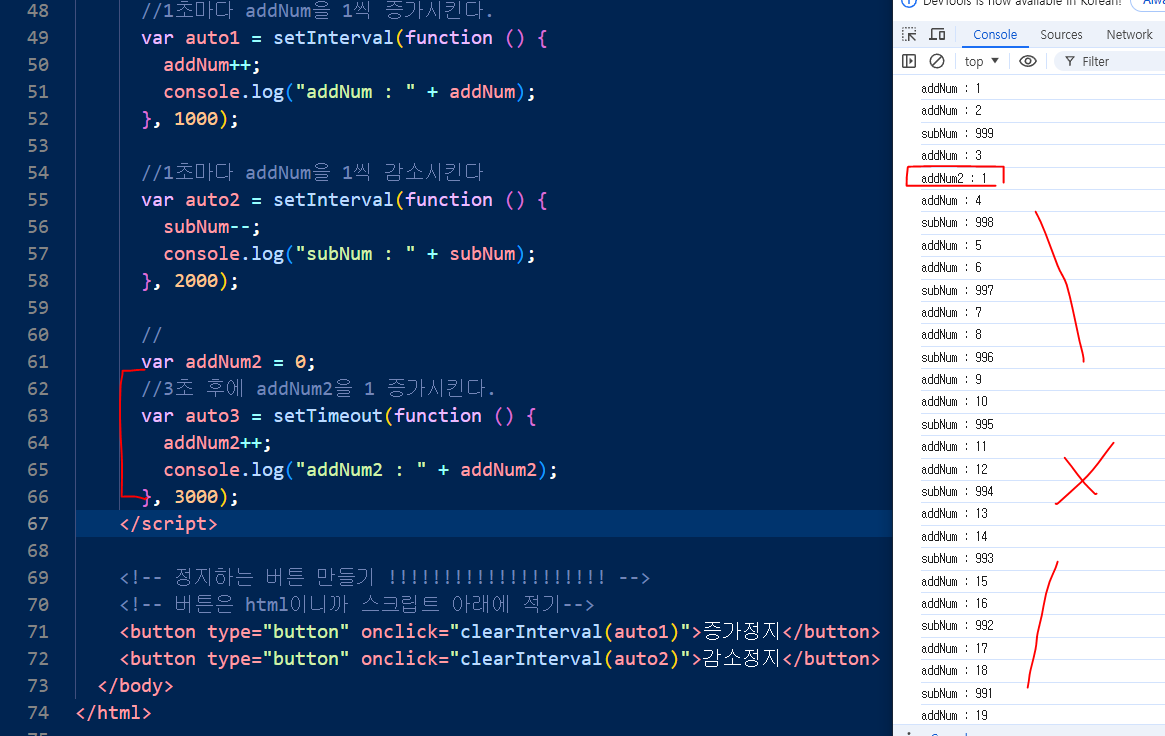This screenshot has height=736, width=1165.
Task: Click editor line number 49
Action: (x=38, y=38)
